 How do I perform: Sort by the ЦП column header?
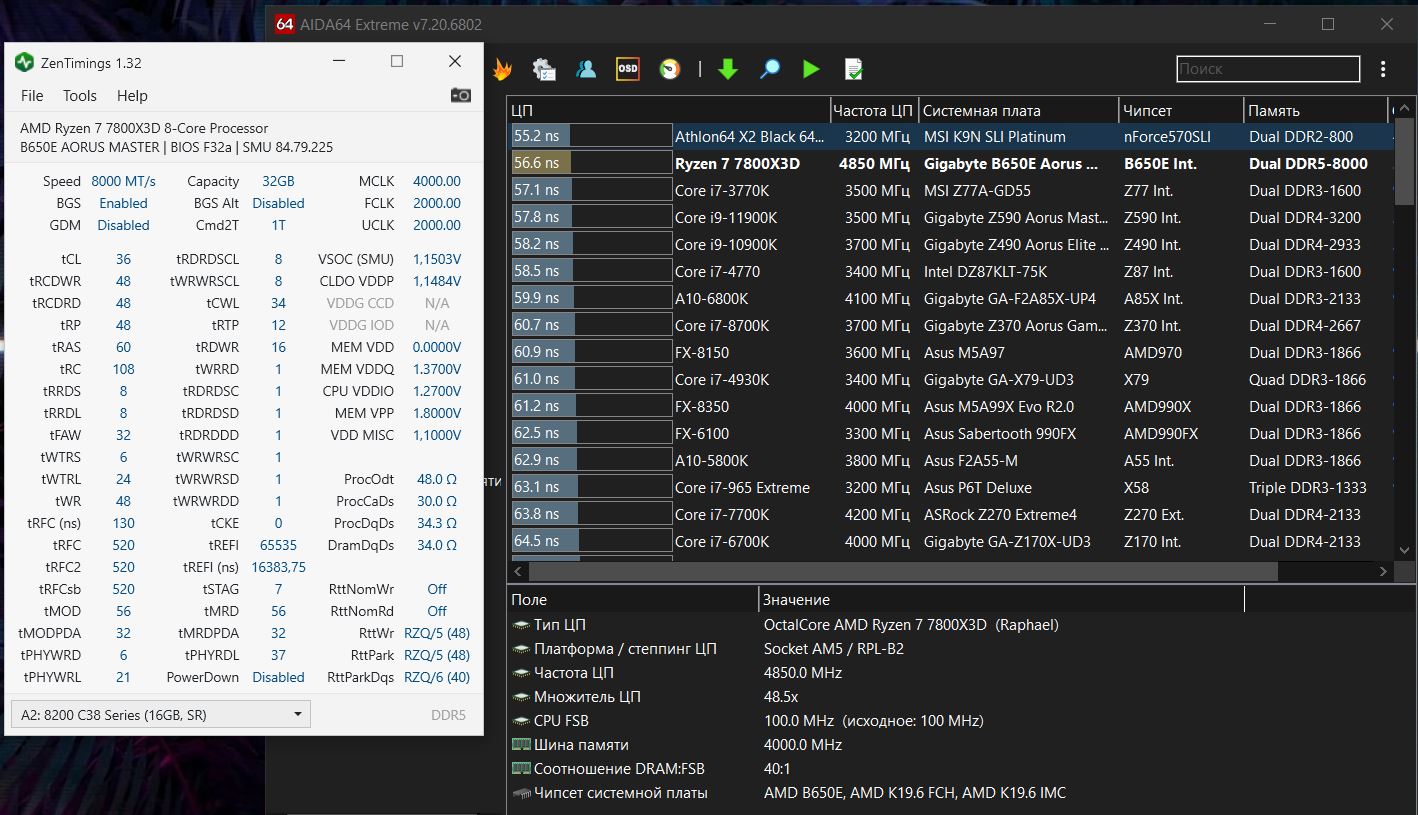pos(669,110)
